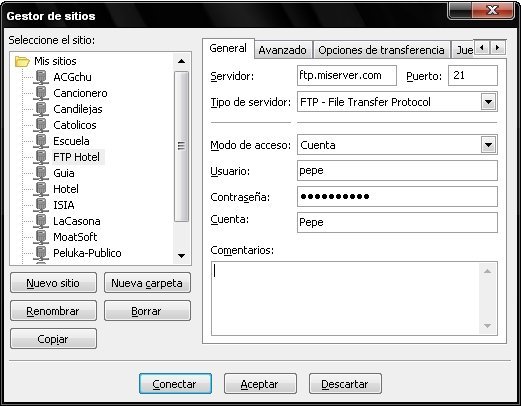Click the Usuario input field

(397, 171)
